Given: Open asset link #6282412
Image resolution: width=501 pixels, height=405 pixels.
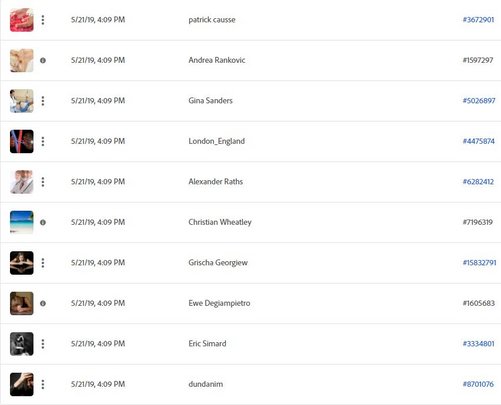Looking at the screenshot, I should click(478, 182).
